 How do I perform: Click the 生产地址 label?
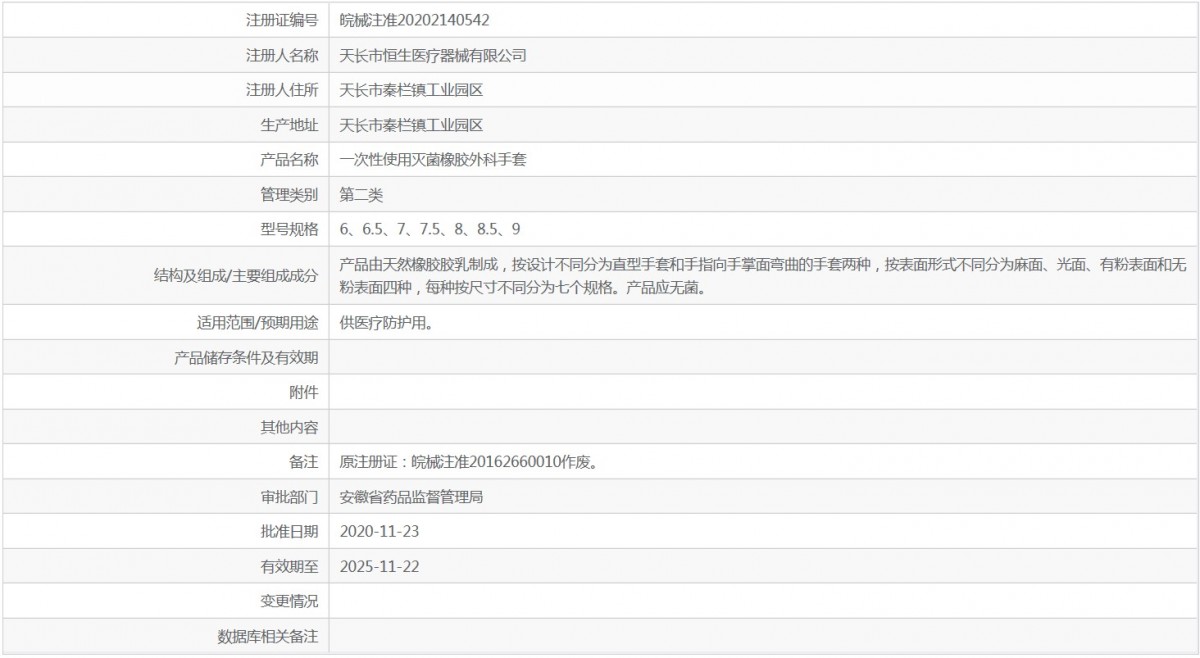tap(289, 125)
